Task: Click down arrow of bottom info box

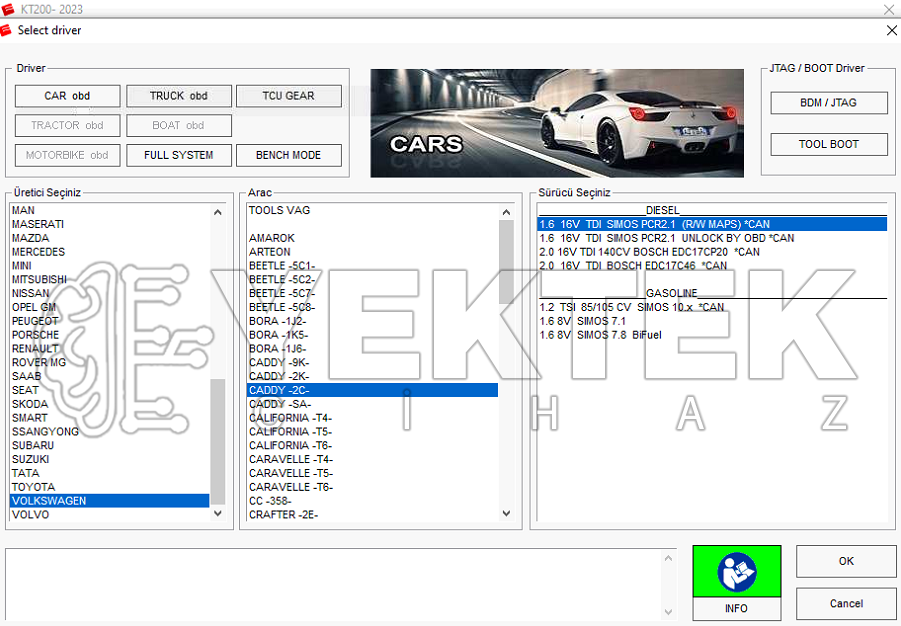Action: [668, 612]
